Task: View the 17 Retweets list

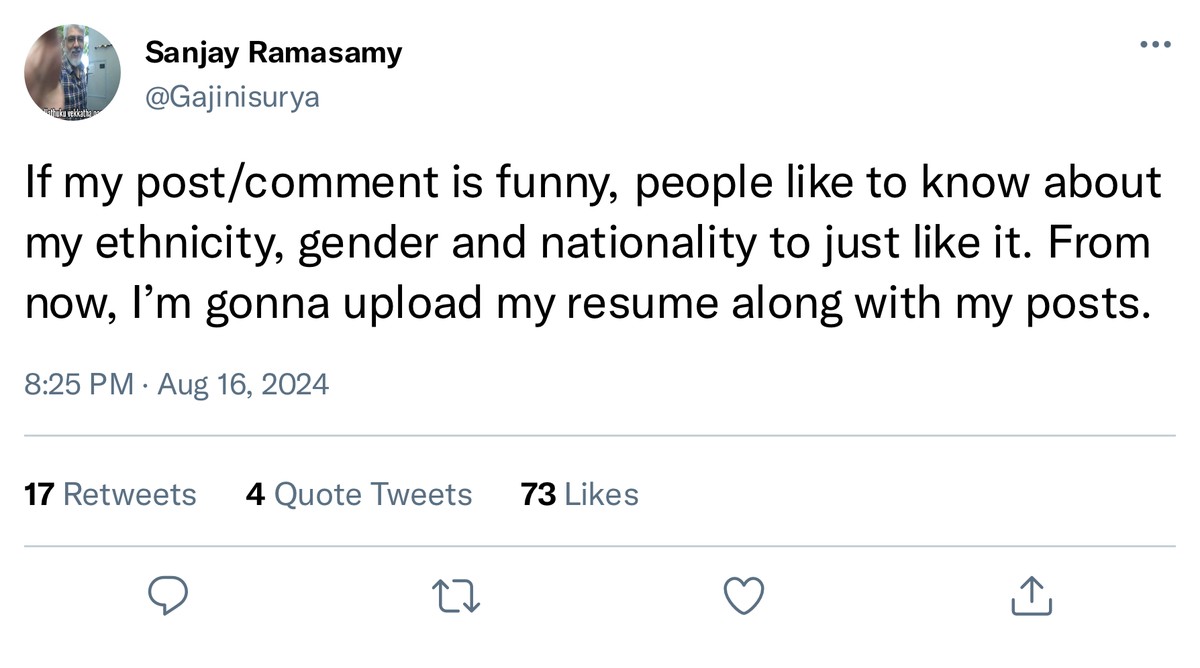Action: [110, 494]
